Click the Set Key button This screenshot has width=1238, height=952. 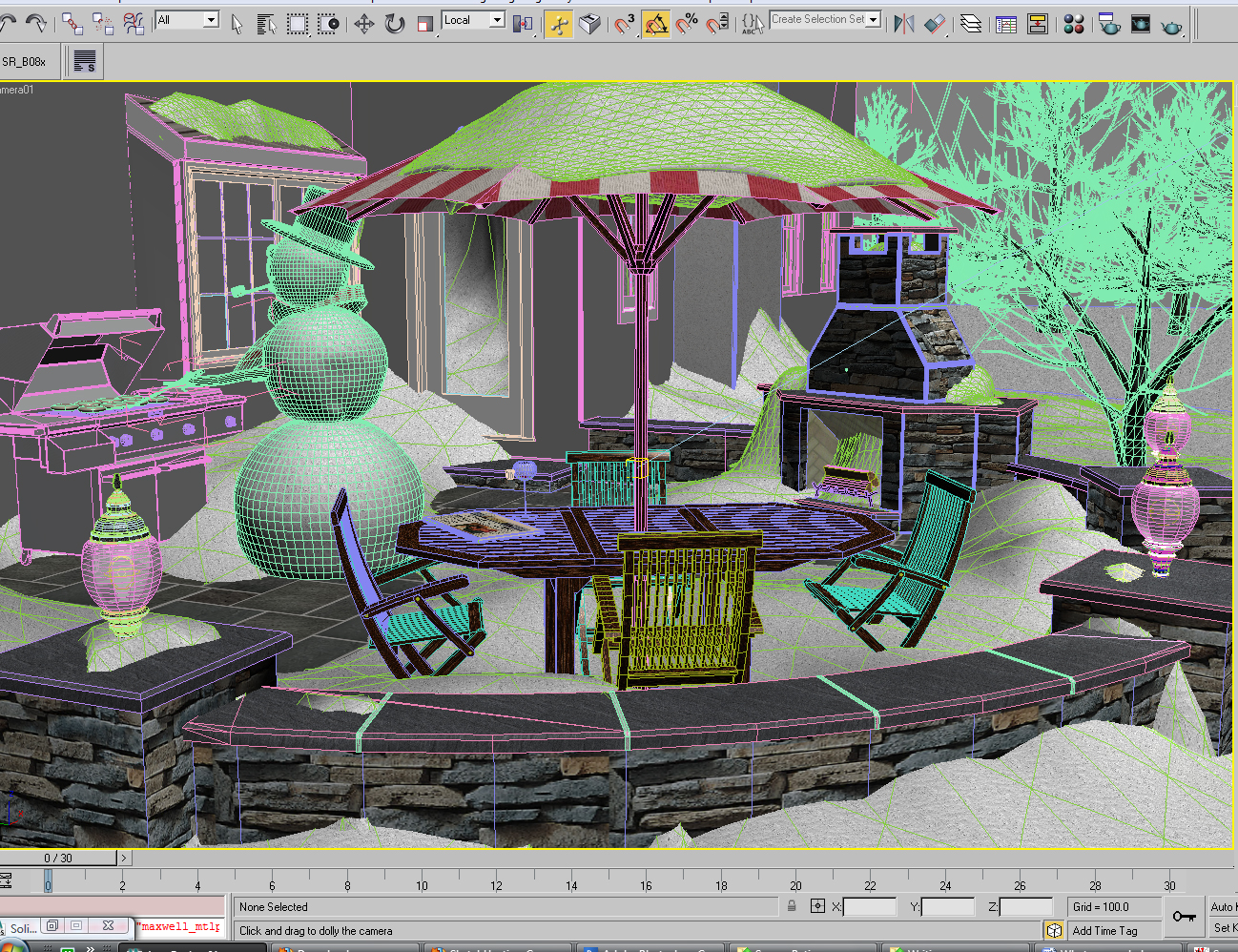click(1223, 927)
